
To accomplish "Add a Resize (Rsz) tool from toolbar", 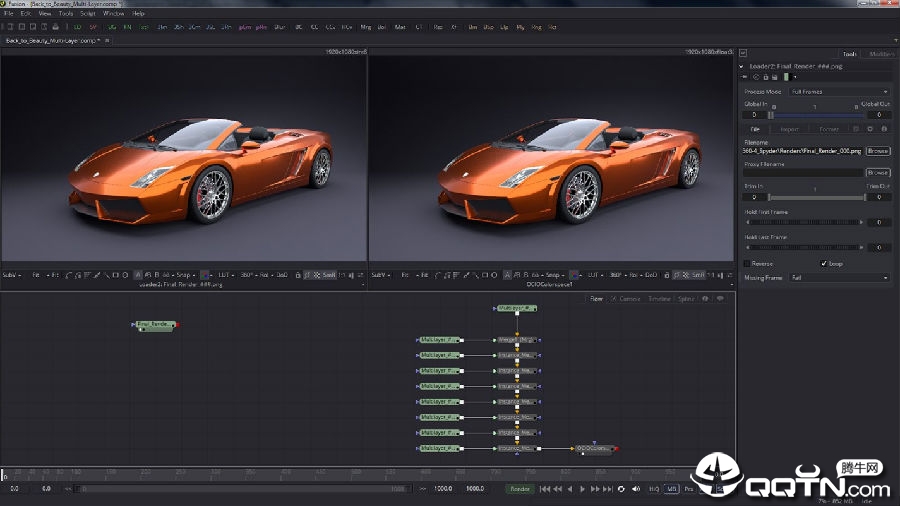I will (x=438, y=27).
